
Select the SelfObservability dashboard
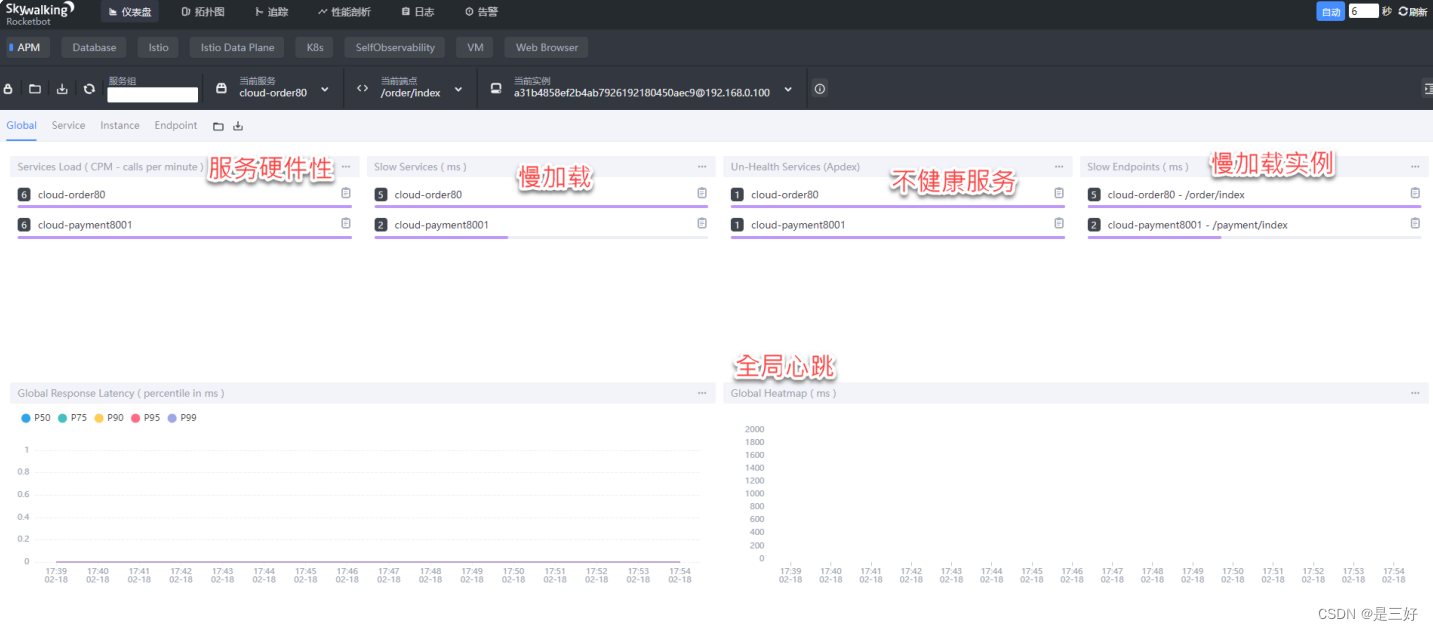pyautogui.click(x=396, y=47)
